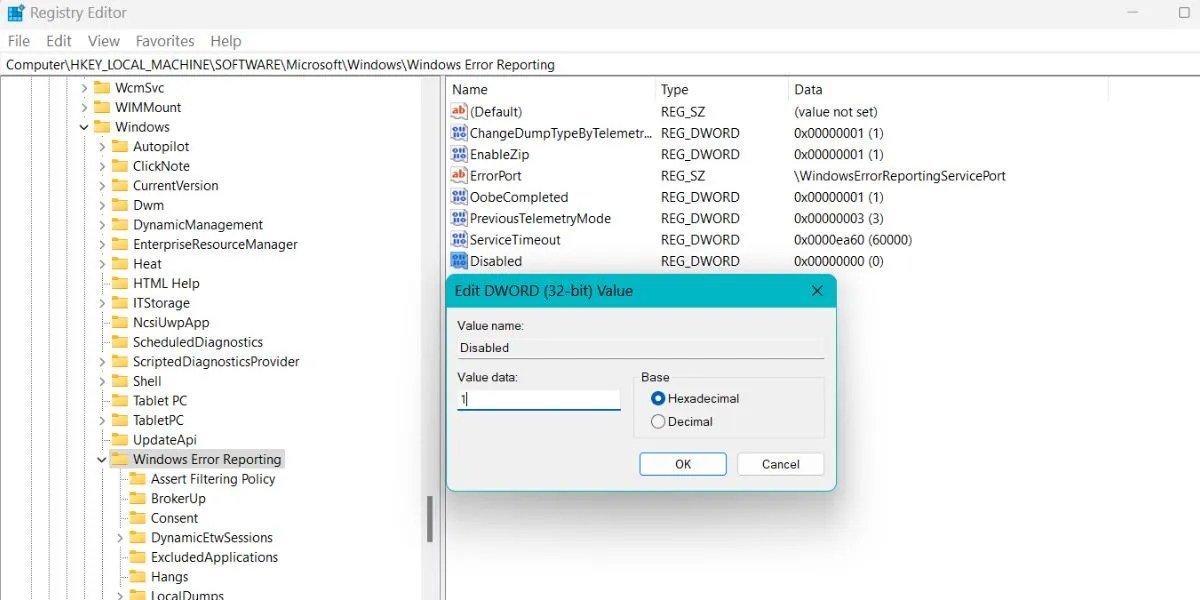Switch base to Decimal

[x=657, y=421]
